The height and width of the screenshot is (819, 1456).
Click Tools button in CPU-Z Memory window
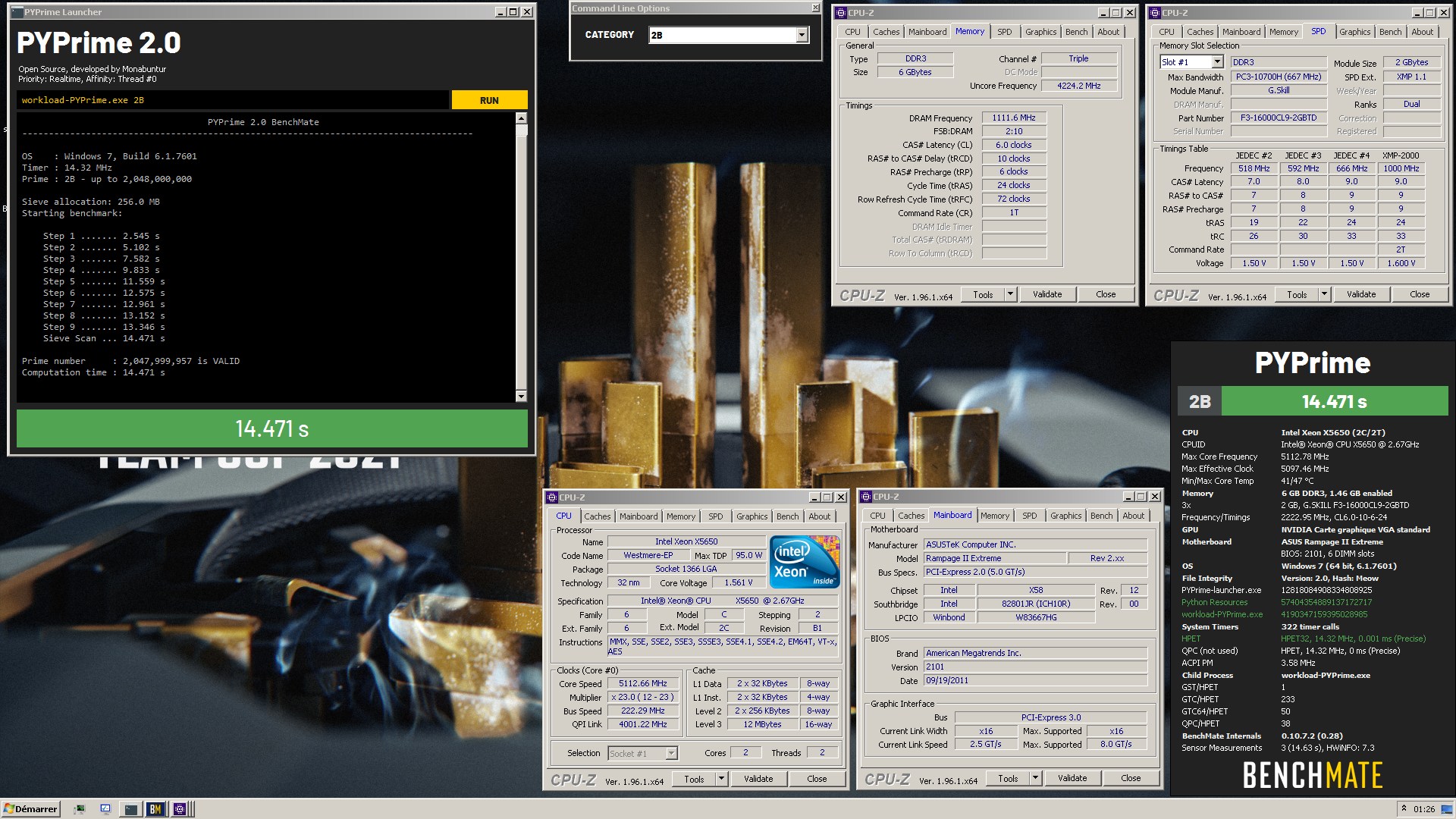coord(983,294)
